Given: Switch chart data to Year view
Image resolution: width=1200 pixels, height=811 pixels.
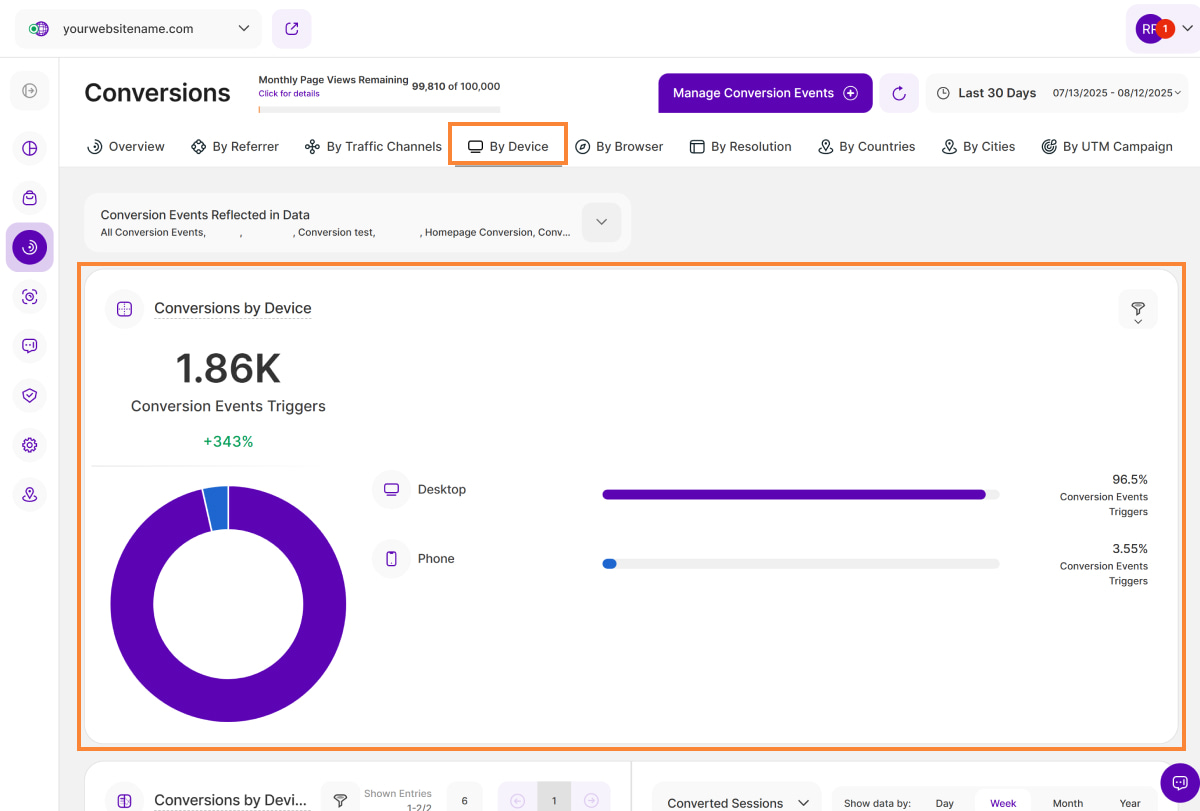Looking at the screenshot, I should tap(1130, 803).
